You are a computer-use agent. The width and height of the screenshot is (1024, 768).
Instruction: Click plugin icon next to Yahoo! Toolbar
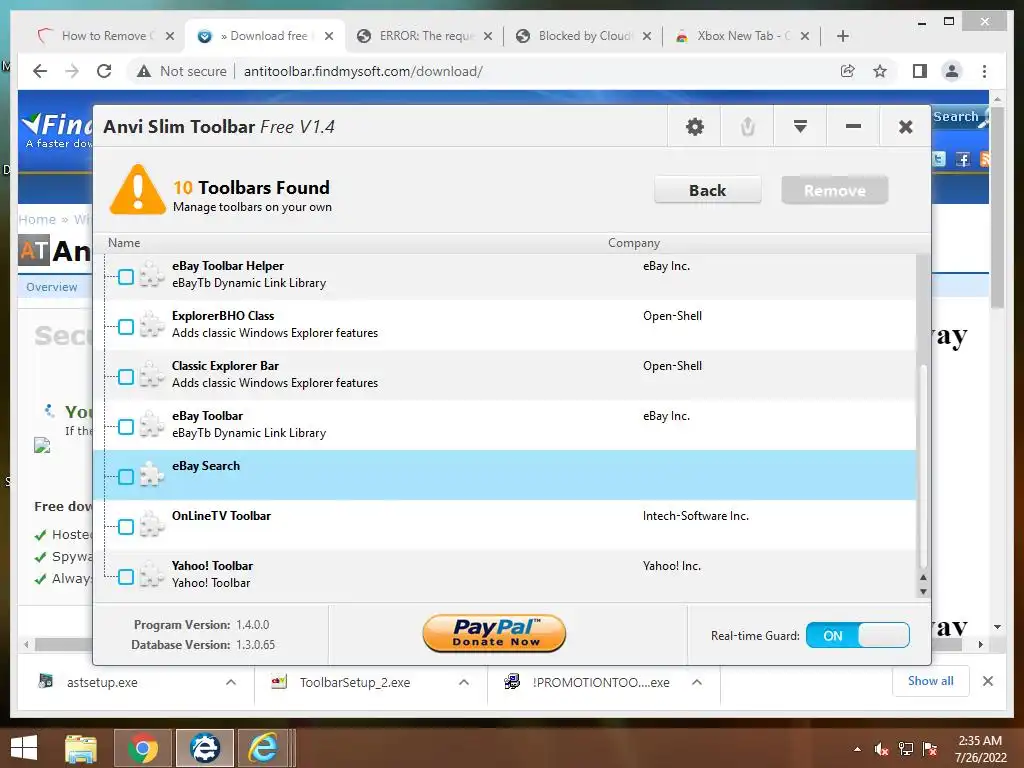[x=152, y=574]
